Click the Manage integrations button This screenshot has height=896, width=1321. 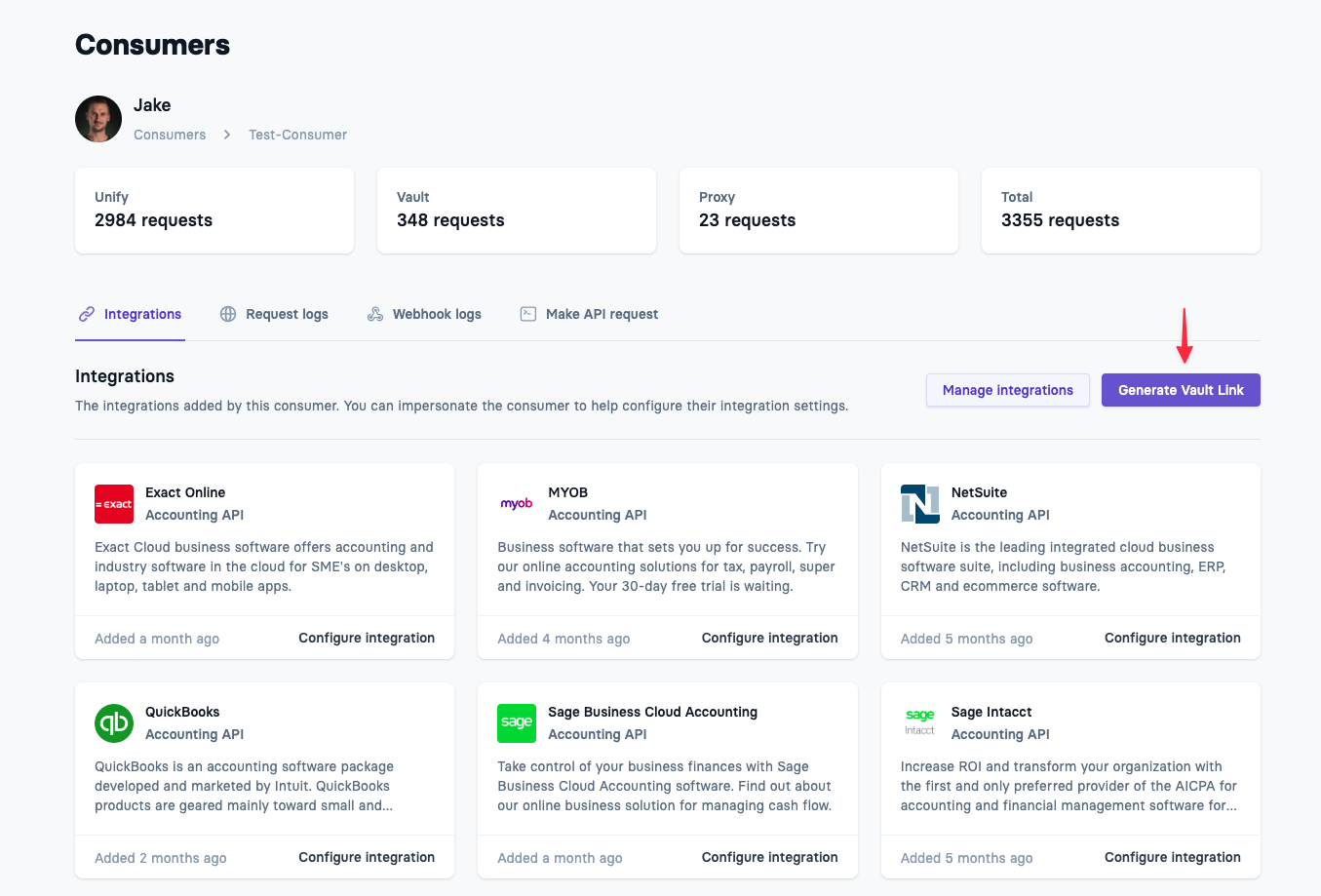(1008, 390)
